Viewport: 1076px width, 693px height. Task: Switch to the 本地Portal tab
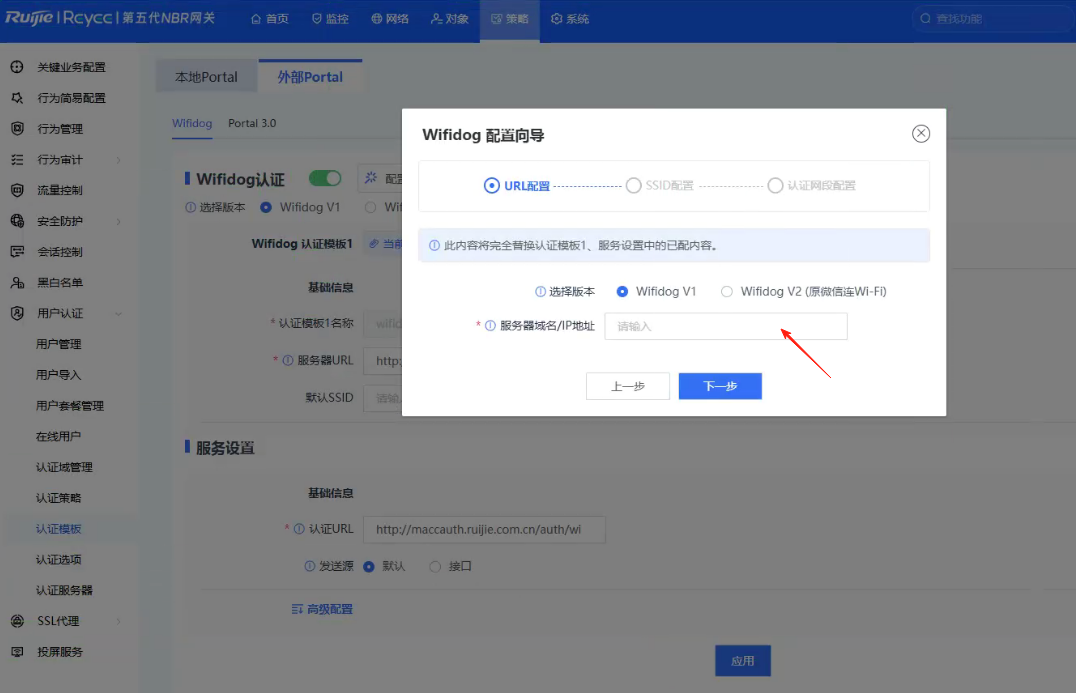(206, 77)
